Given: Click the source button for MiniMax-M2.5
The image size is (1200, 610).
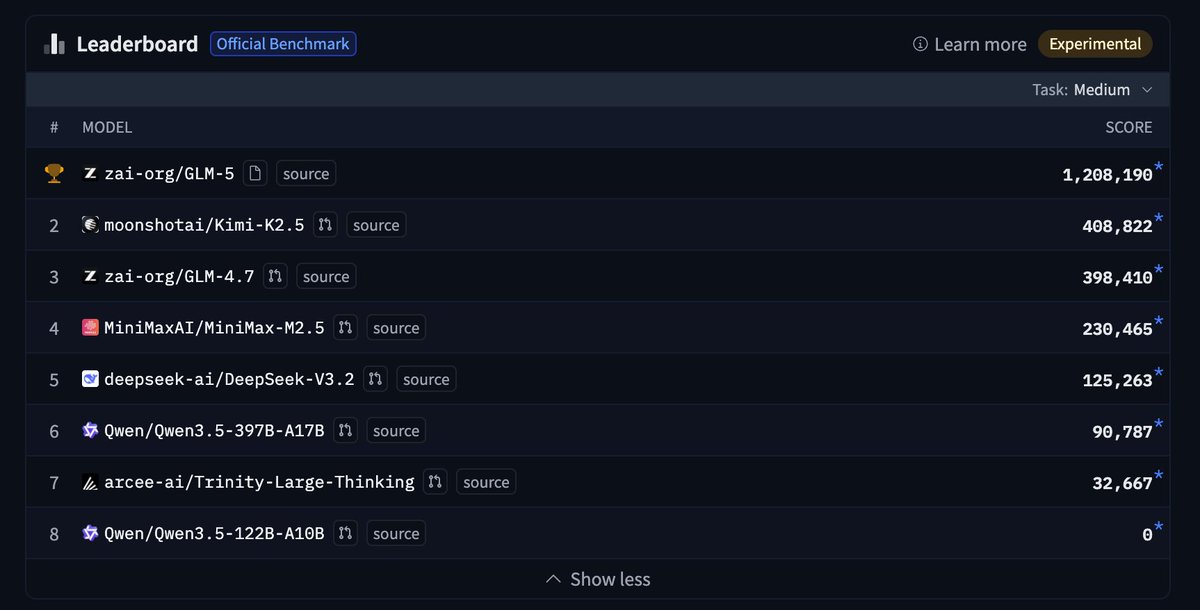Looking at the screenshot, I should click(396, 328).
